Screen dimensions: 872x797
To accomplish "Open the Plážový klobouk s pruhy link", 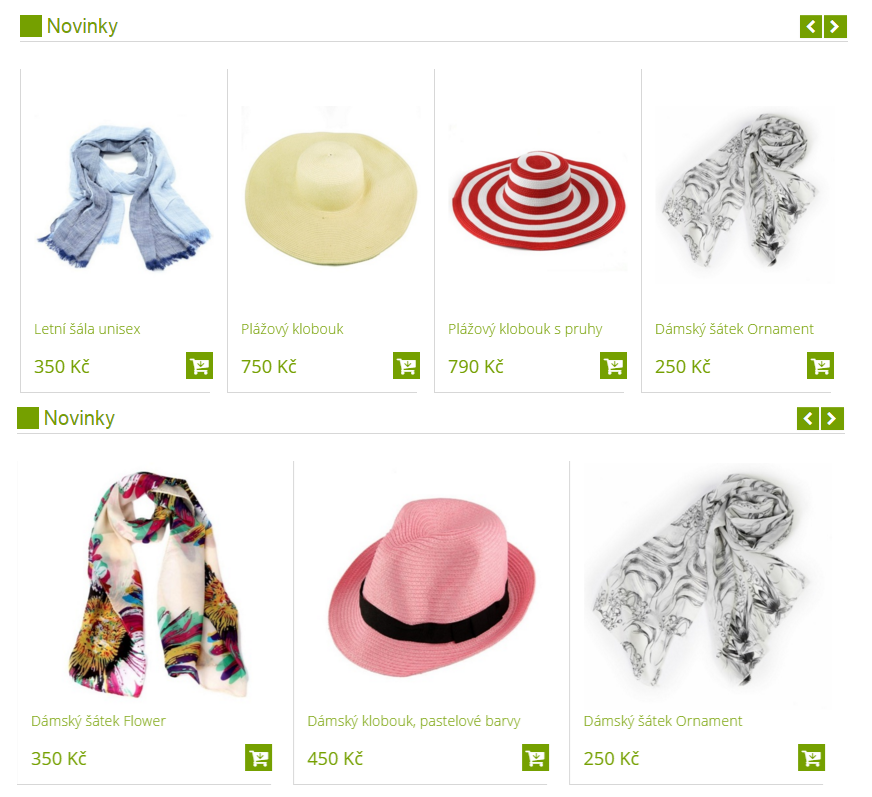I will [x=525, y=329].
